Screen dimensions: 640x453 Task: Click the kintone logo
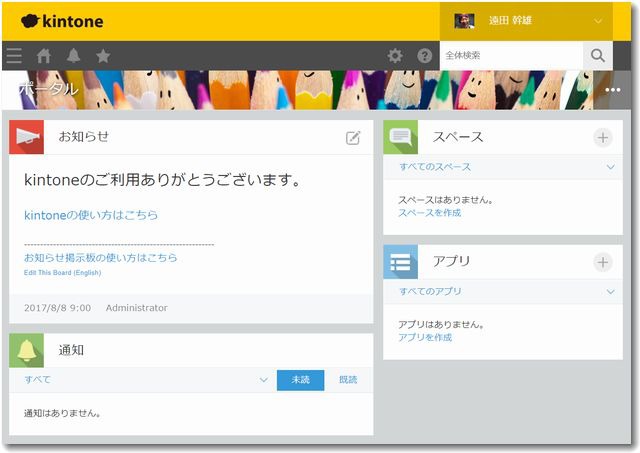pos(62,21)
